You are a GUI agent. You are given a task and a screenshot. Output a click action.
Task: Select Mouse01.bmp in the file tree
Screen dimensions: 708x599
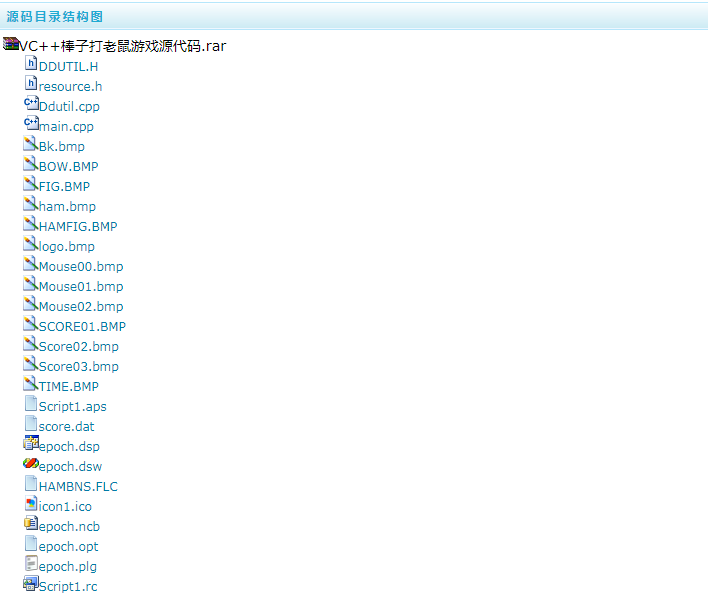pyautogui.click(x=81, y=287)
